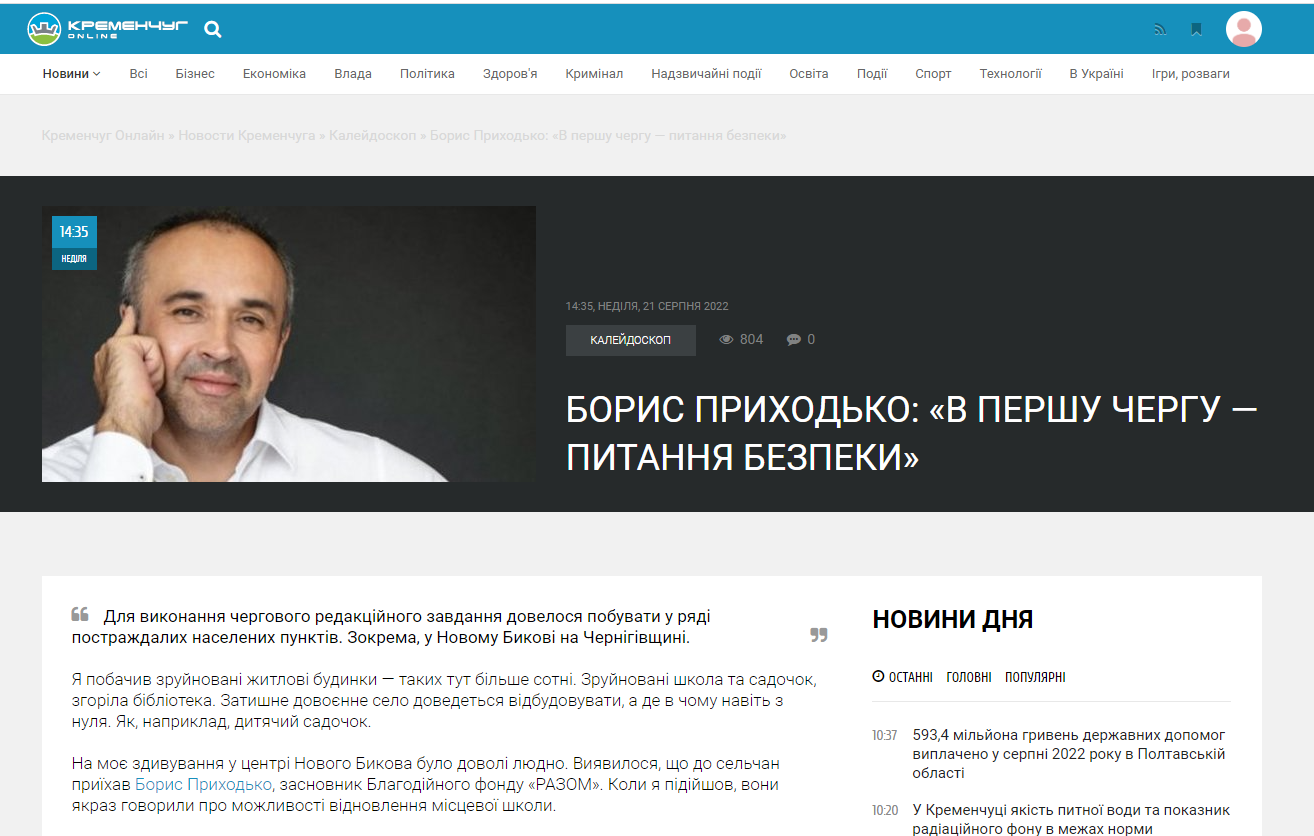This screenshot has width=1314, height=836.
Task: Click Борис Приходько link in article text
Action: pos(203,785)
